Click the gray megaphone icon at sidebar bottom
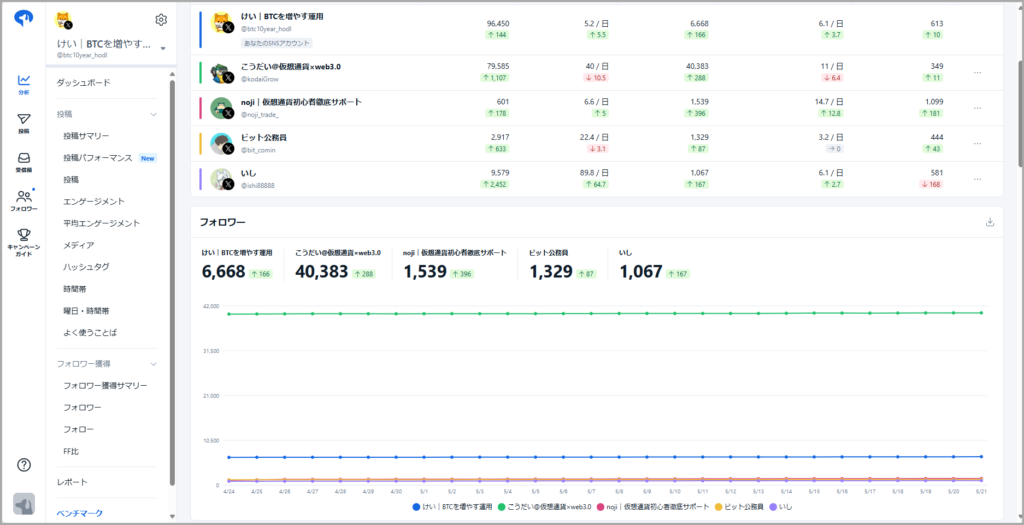The height and width of the screenshot is (525, 1024). [24, 505]
